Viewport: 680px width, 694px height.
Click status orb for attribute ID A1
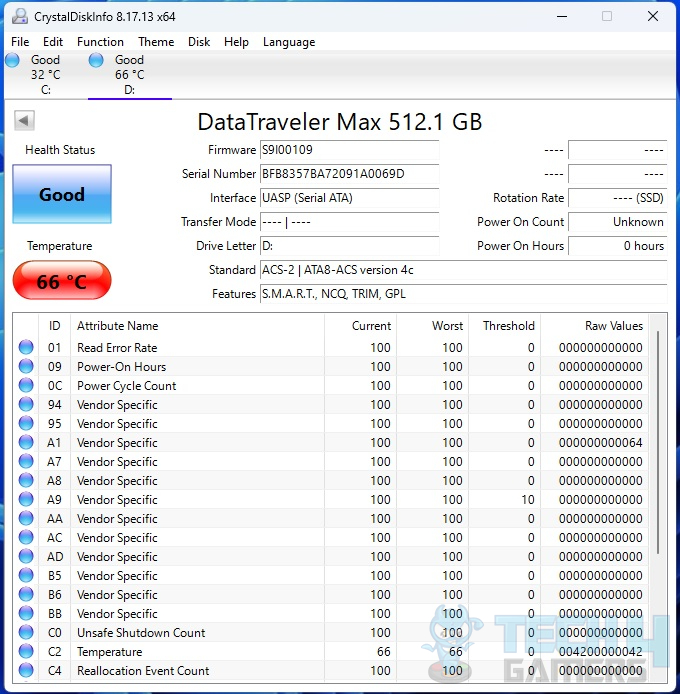click(26, 442)
